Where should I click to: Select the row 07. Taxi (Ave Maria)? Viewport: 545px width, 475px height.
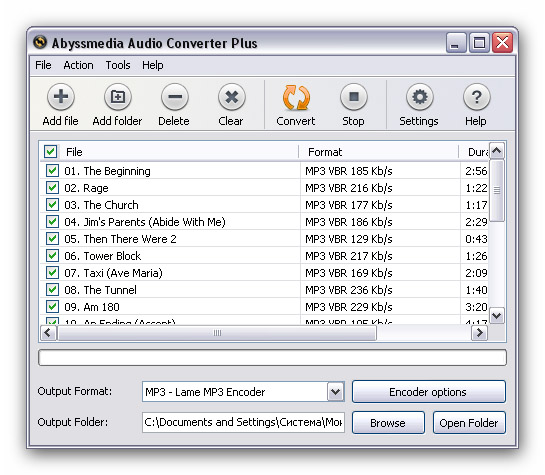click(264, 273)
